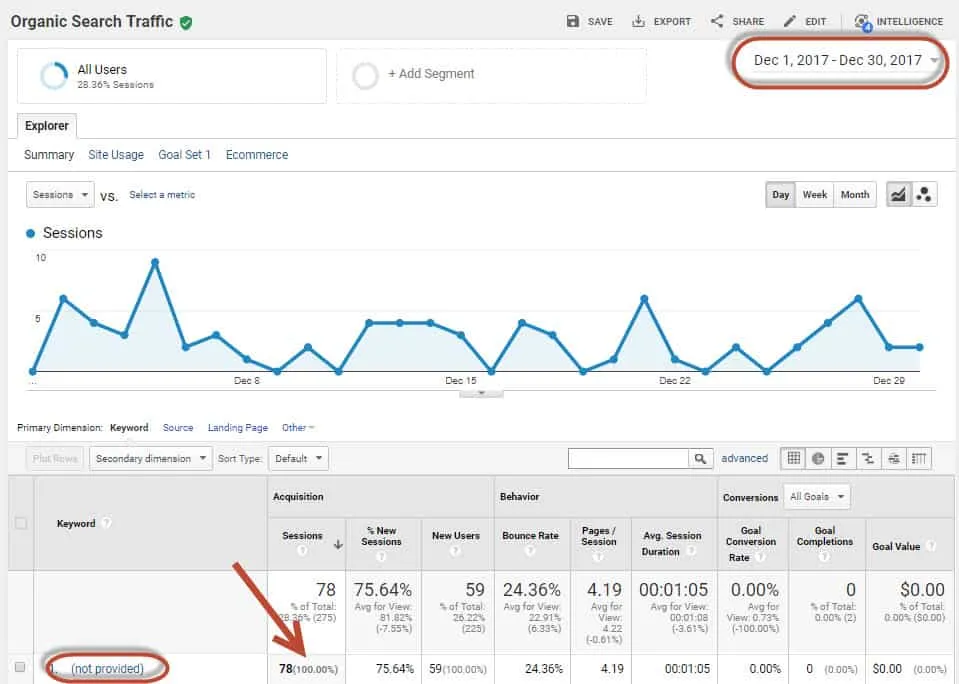This screenshot has width=959, height=684.
Task: Tick the checkbox for the (not provided) row
Action: pos(20,668)
